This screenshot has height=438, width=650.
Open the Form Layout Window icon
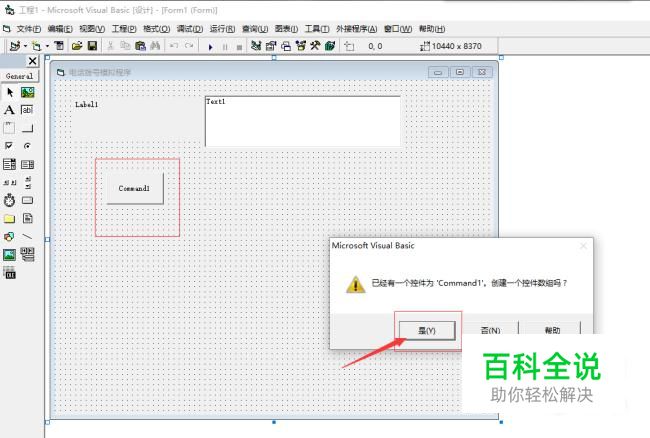point(286,46)
